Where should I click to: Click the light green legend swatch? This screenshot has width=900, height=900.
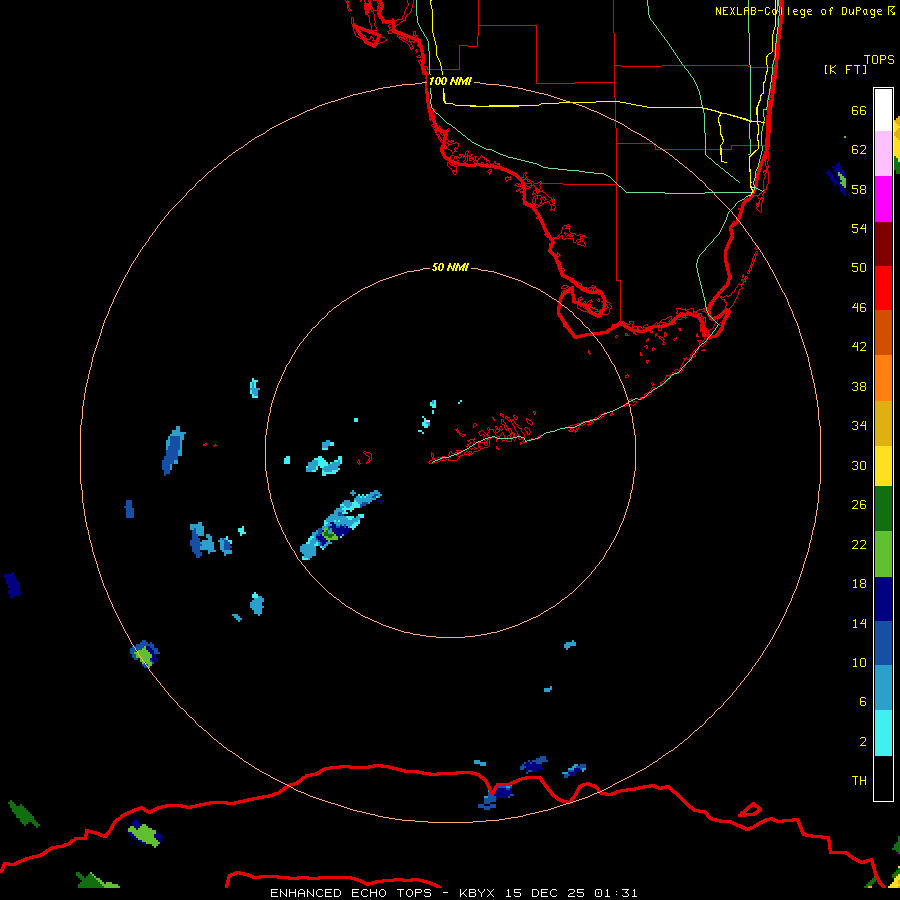coord(883,554)
